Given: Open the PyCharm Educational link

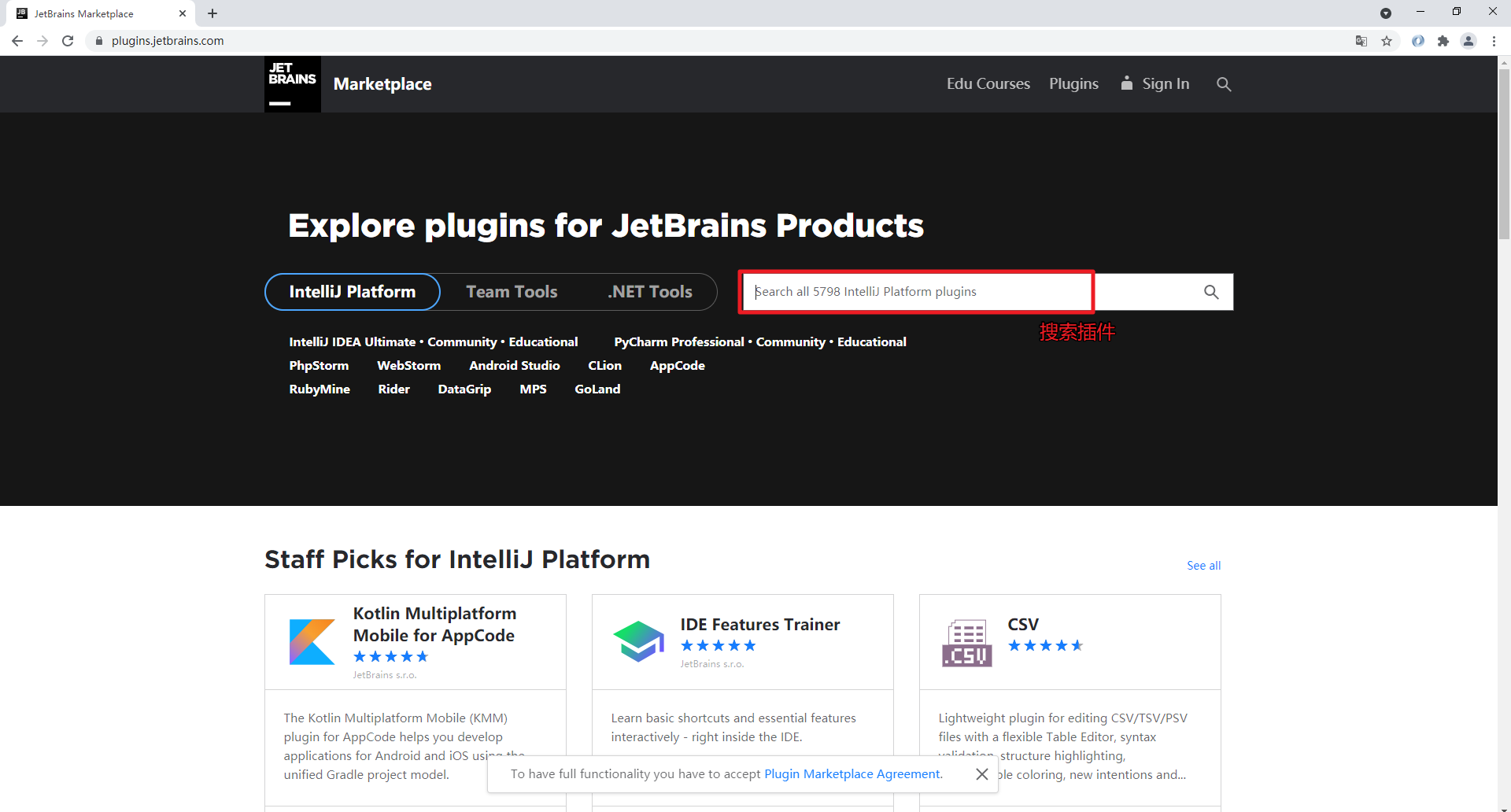Looking at the screenshot, I should tap(872, 342).
